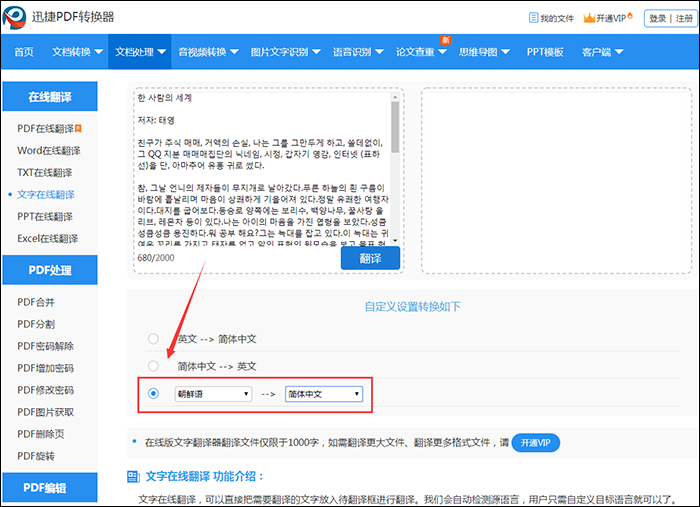Select the 简体中文 --> 英文 radio button

point(153,366)
